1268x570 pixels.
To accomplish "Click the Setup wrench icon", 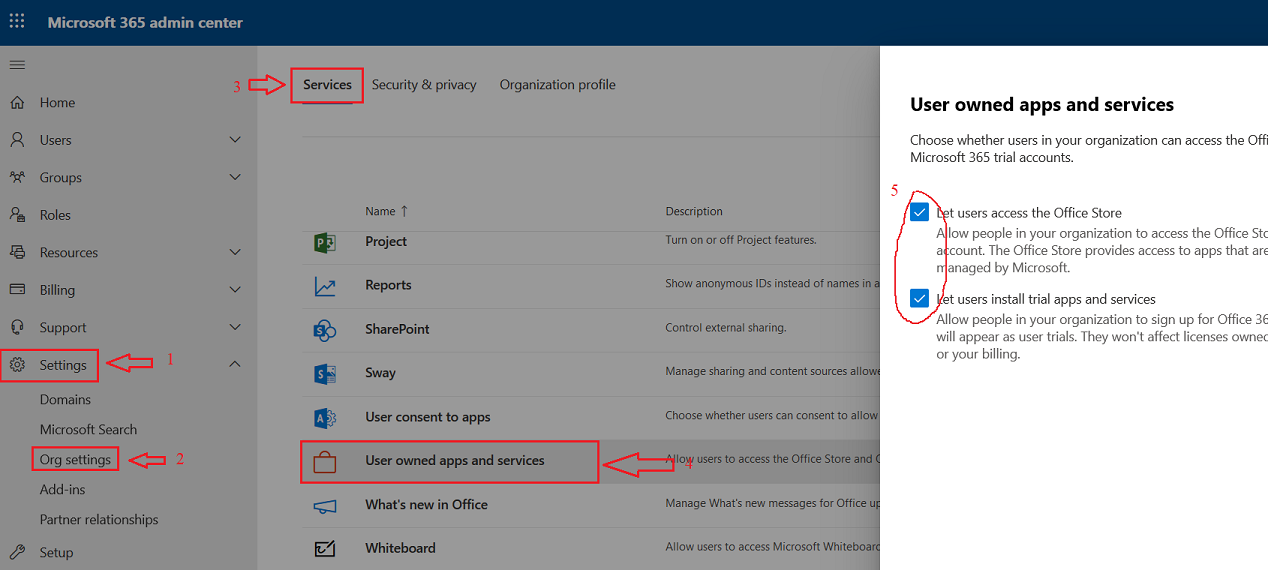I will [x=17, y=552].
